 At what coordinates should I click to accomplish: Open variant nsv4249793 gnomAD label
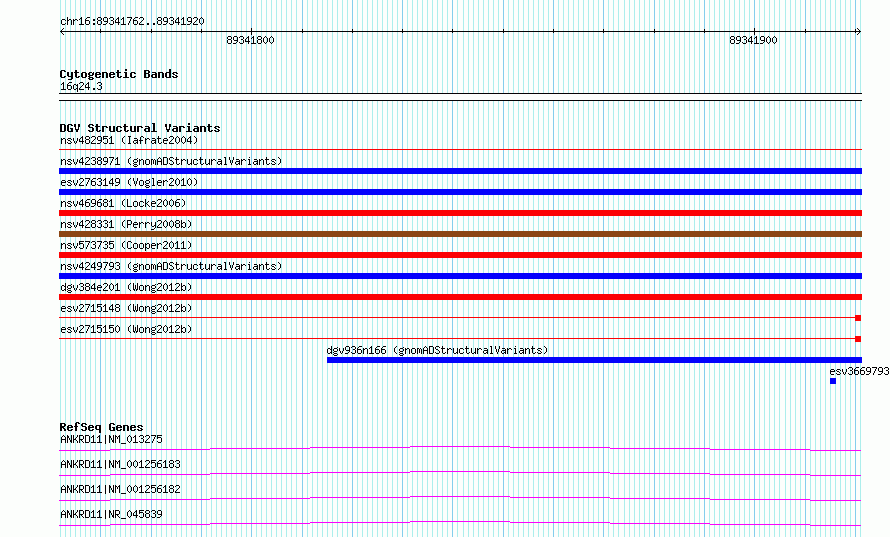[x=171, y=266]
